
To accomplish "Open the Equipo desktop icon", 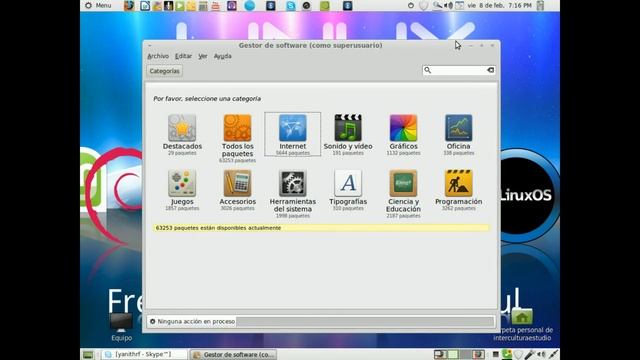I will [x=121, y=327].
